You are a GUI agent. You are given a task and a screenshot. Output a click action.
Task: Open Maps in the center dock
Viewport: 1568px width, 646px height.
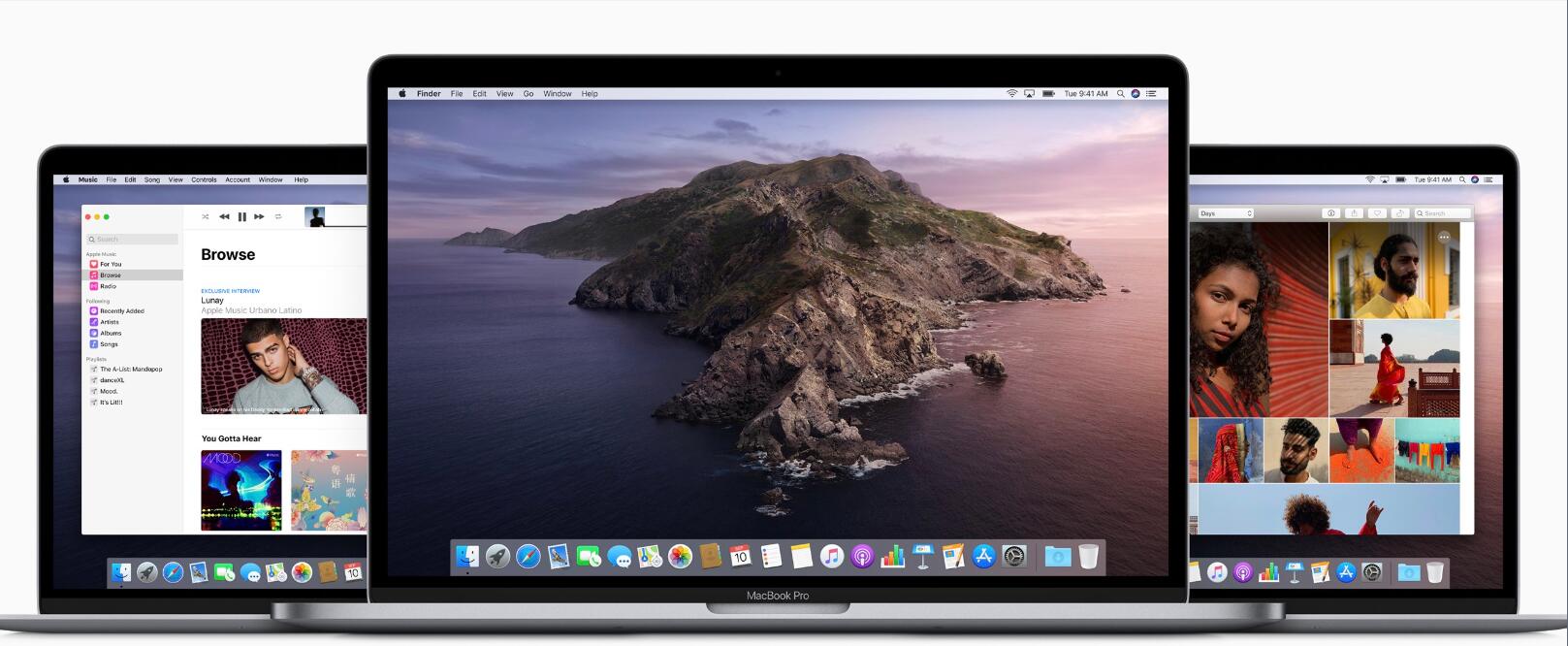click(x=650, y=557)
